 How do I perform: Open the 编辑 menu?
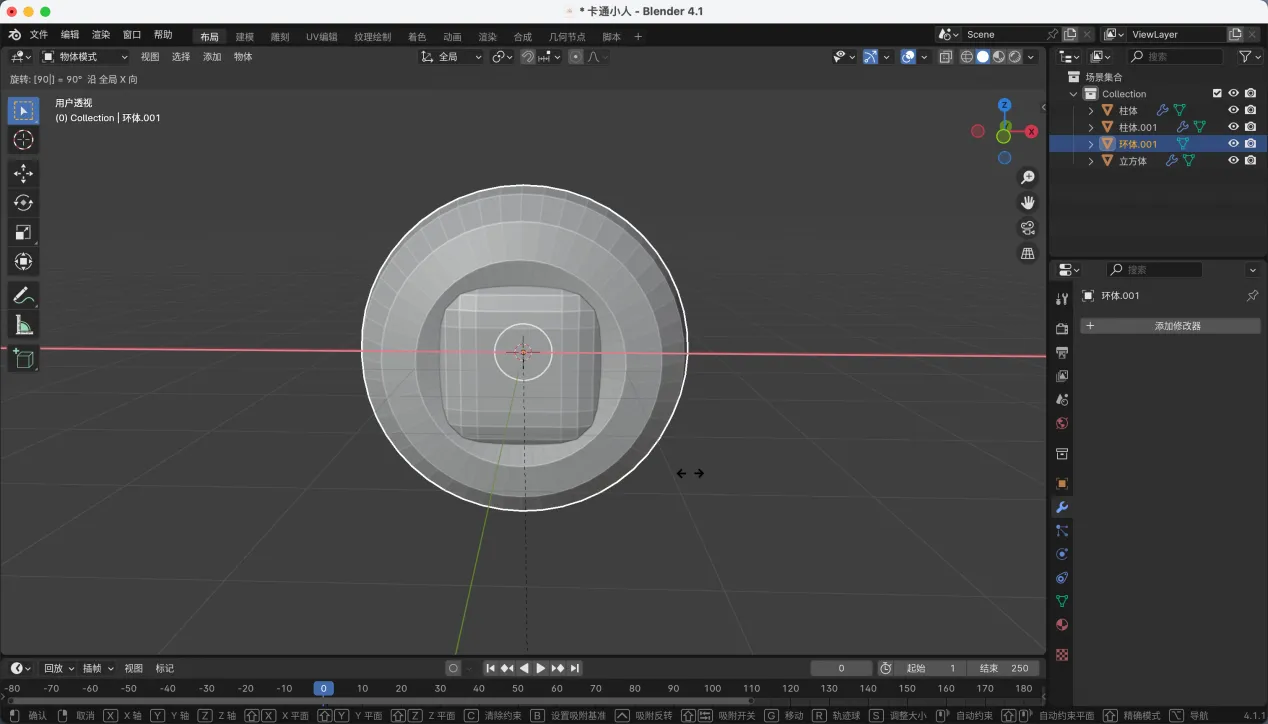[x=70, y=35]
